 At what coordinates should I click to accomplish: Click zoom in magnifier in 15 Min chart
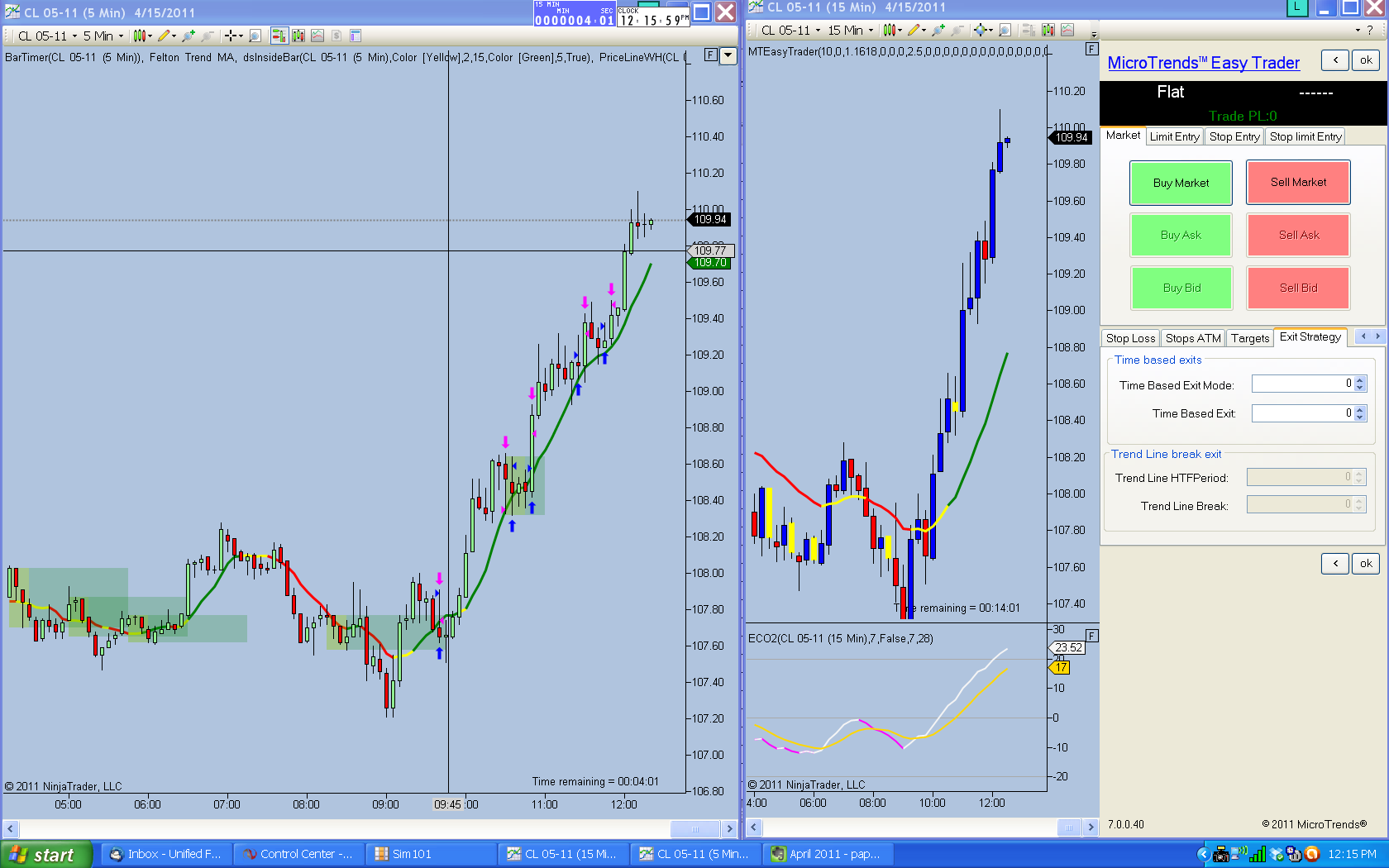coord(938,30)
